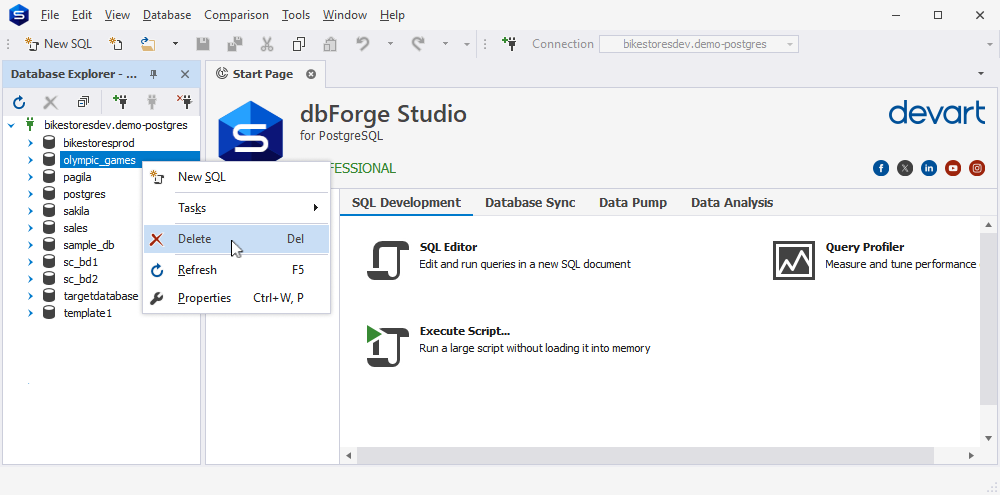The width and height of the screenshot is (1000, 495).
Task: Expand the pagila database node
Action: [30, 177]
